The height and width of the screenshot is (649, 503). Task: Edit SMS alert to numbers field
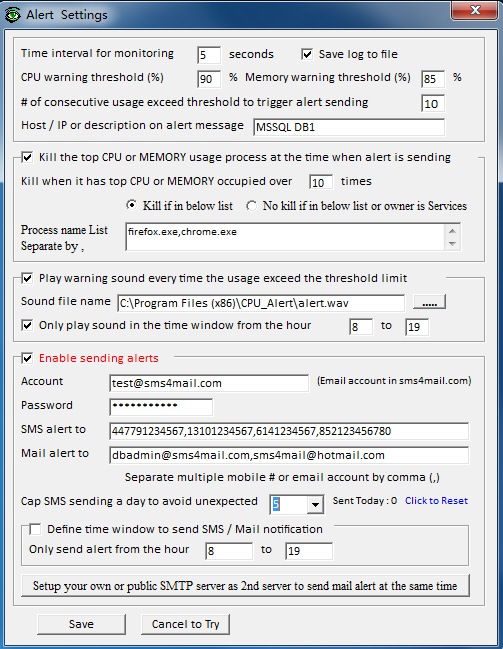pos(289,431)
